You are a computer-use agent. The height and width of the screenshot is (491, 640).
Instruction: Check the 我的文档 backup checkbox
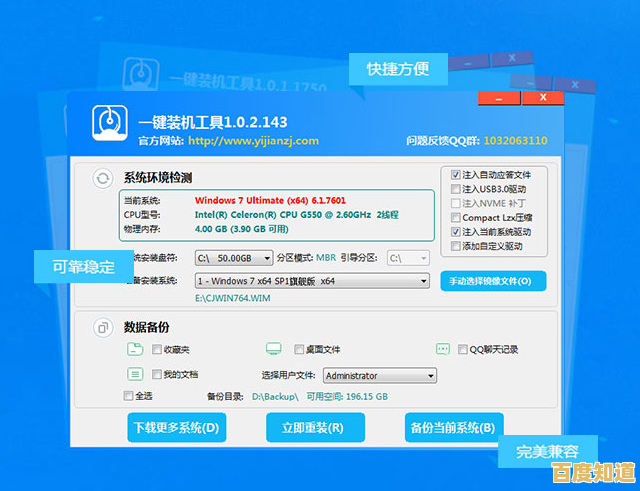[x=157, y=374]
